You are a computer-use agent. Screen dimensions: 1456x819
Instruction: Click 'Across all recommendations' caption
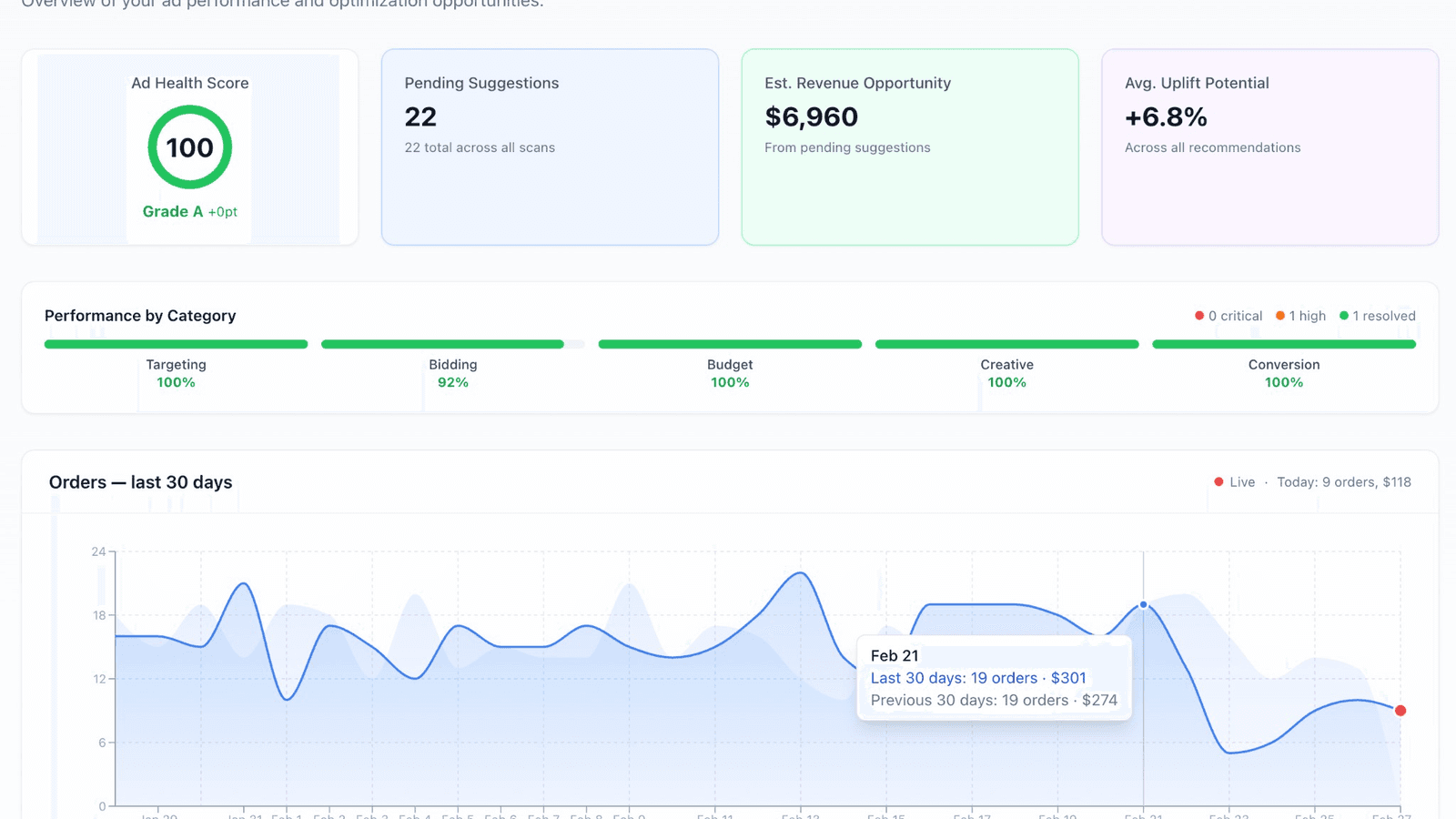(1213, 147)
